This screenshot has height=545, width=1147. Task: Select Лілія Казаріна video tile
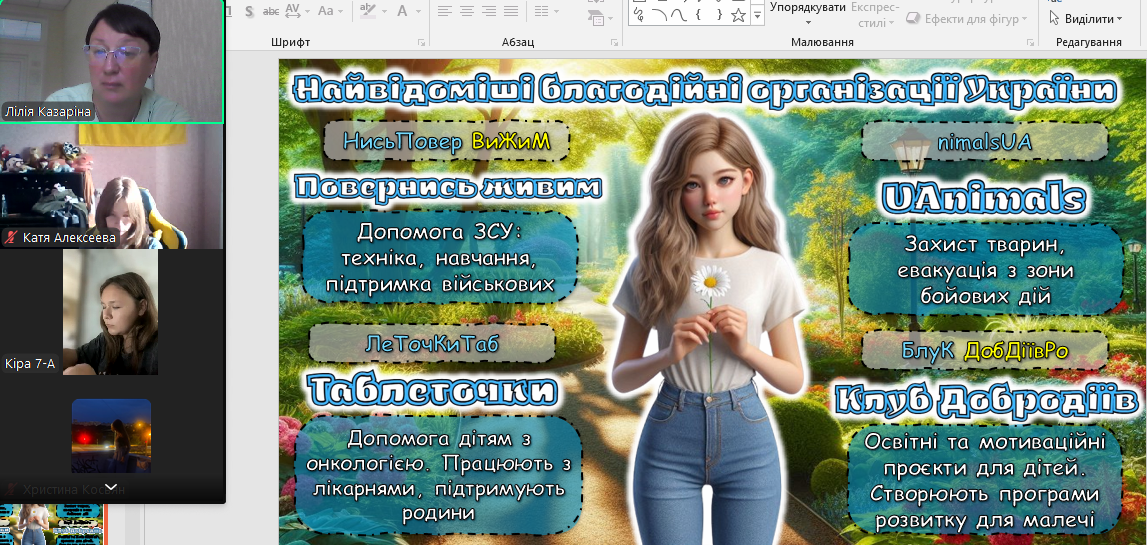coord(111,61)
